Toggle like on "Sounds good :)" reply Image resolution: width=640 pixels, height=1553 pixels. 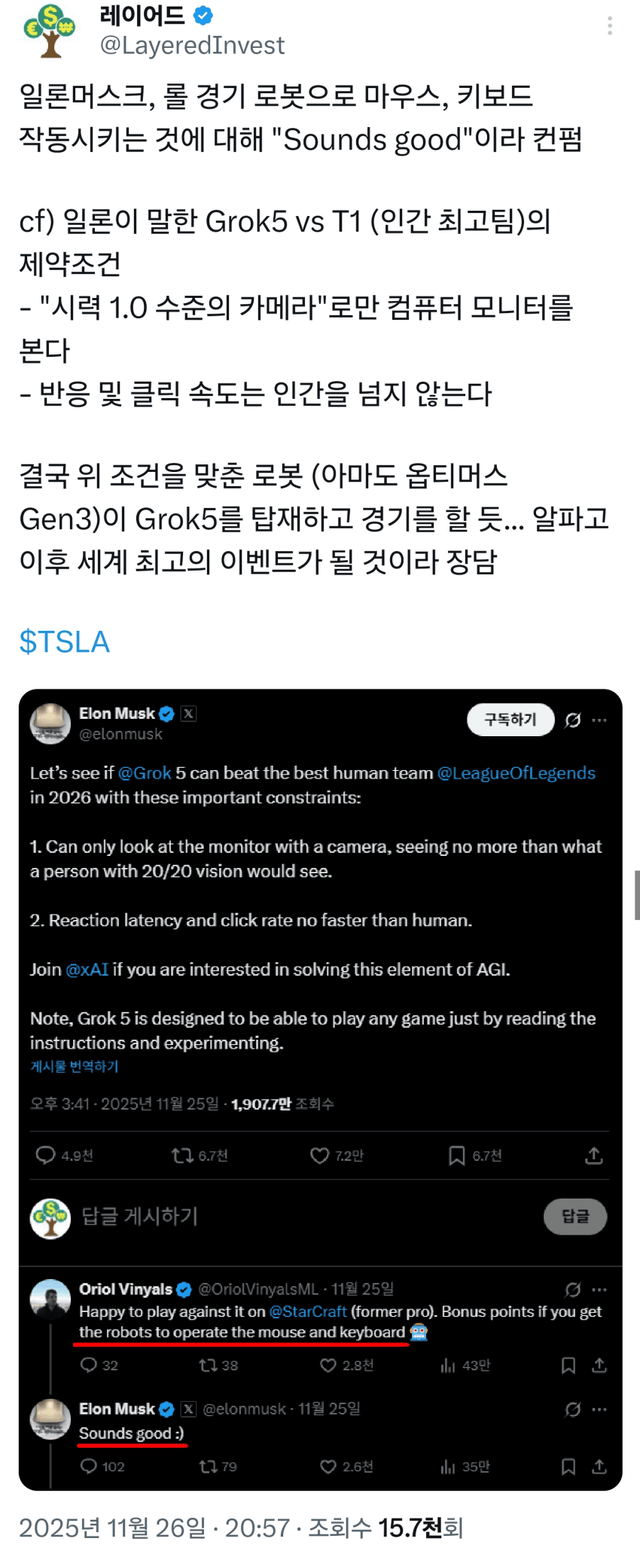(x=328, y=1467)
